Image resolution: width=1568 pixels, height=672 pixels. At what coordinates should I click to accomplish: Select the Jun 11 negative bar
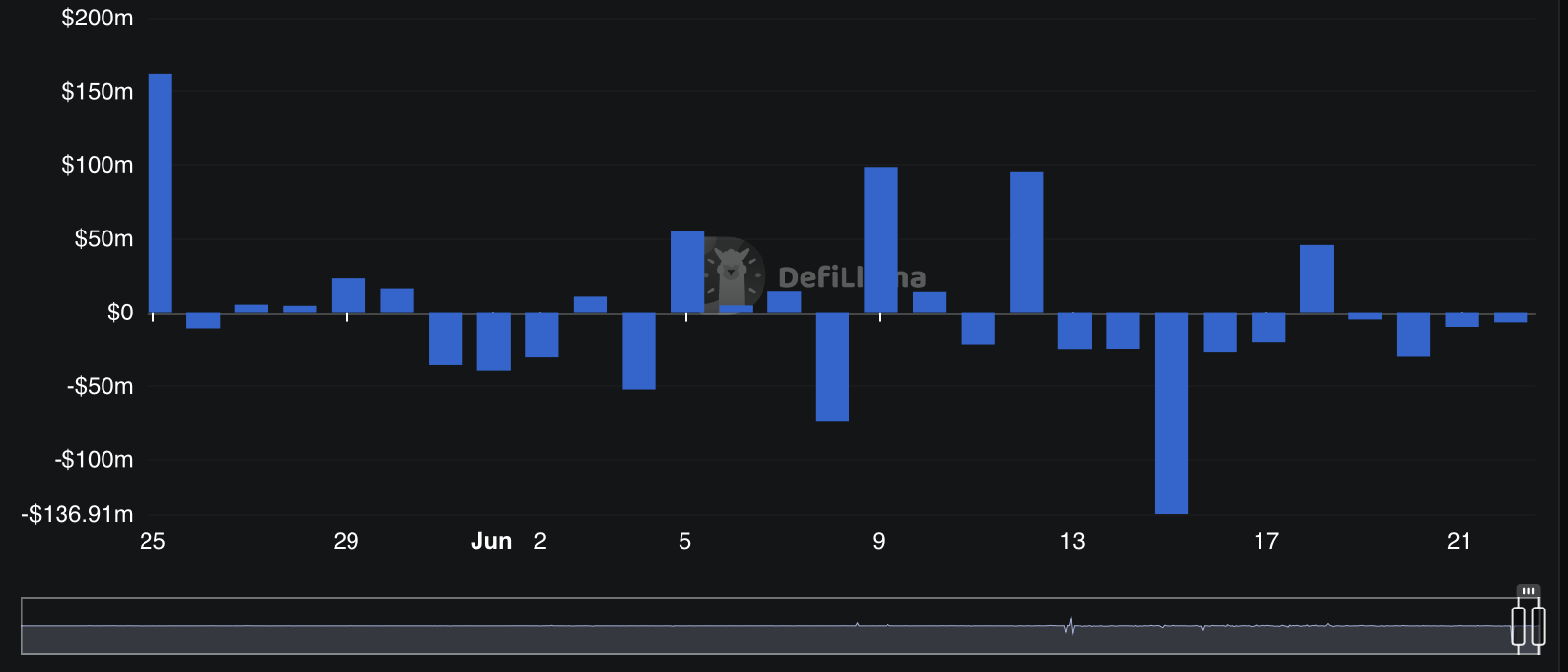[x=977, y=328]
